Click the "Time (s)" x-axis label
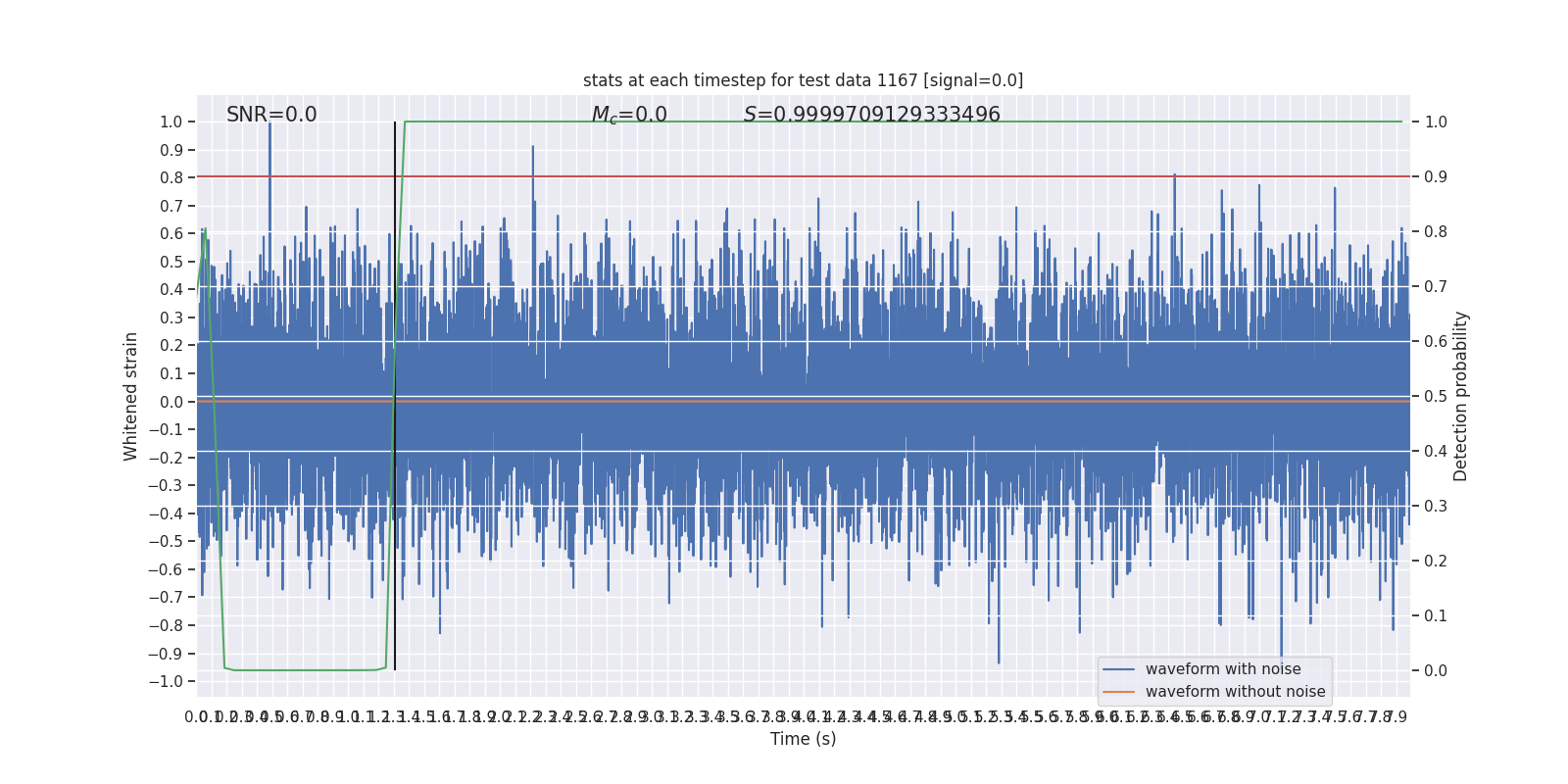1568x784 pixels. click(x=803, y=739)
